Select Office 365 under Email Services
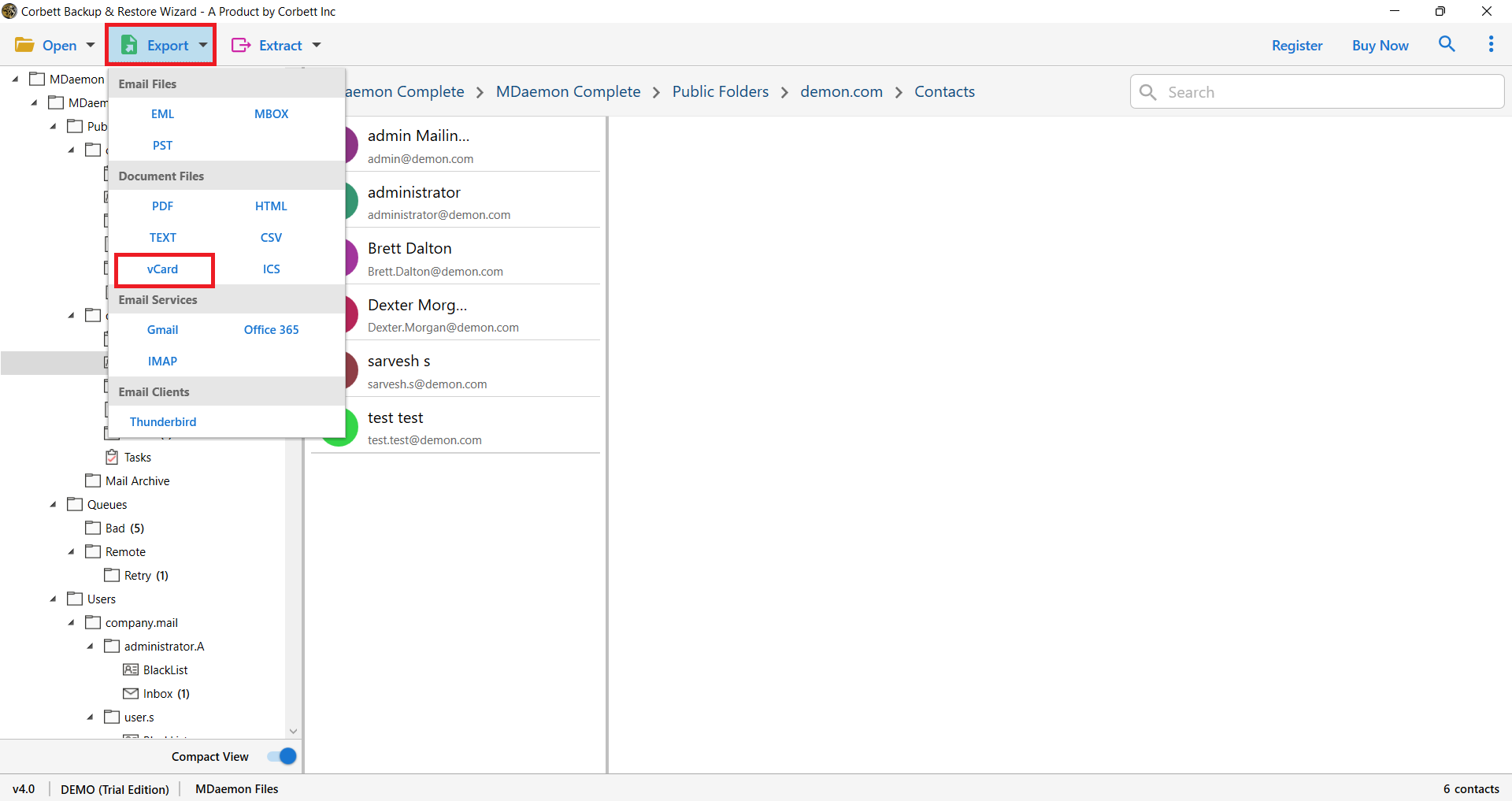1512x801 pixels. click(271, 329)
